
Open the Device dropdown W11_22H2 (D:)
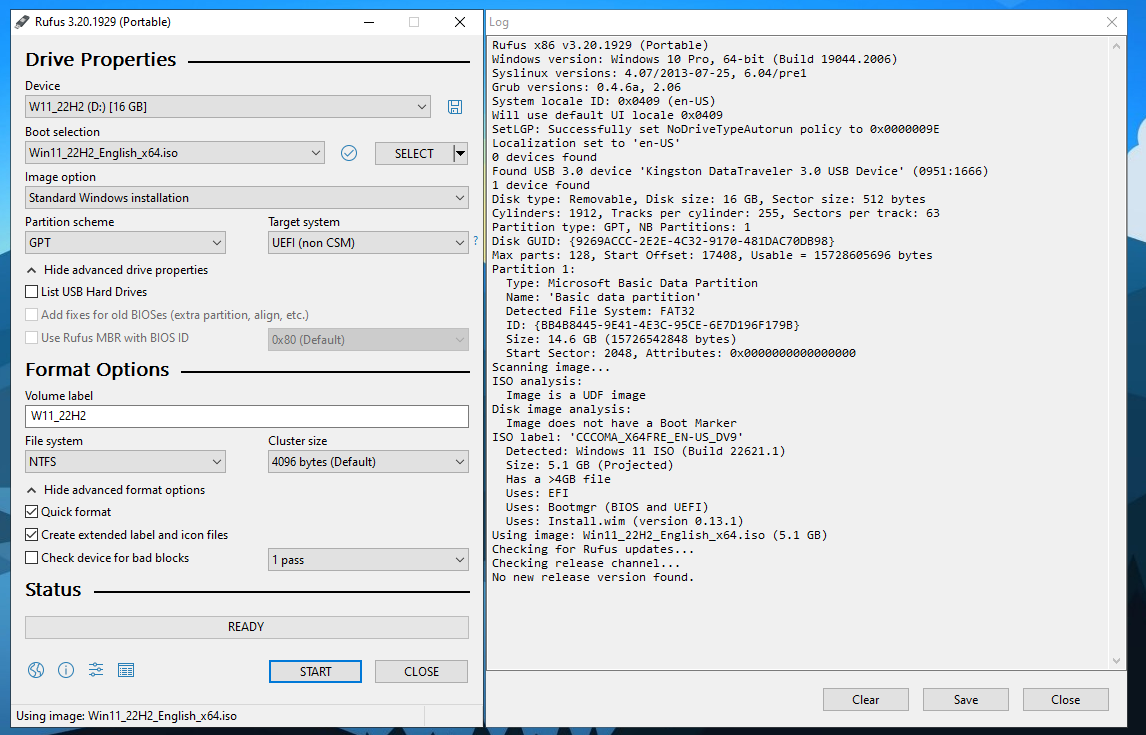coord(227,107)
